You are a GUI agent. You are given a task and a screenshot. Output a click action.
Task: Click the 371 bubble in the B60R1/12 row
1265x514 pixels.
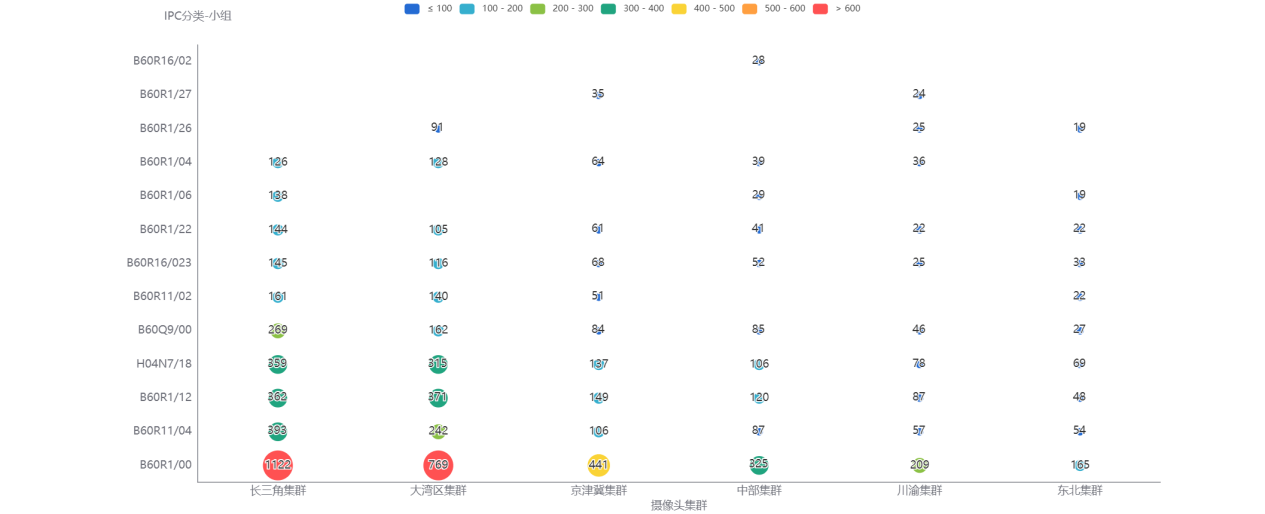point(438,397)
